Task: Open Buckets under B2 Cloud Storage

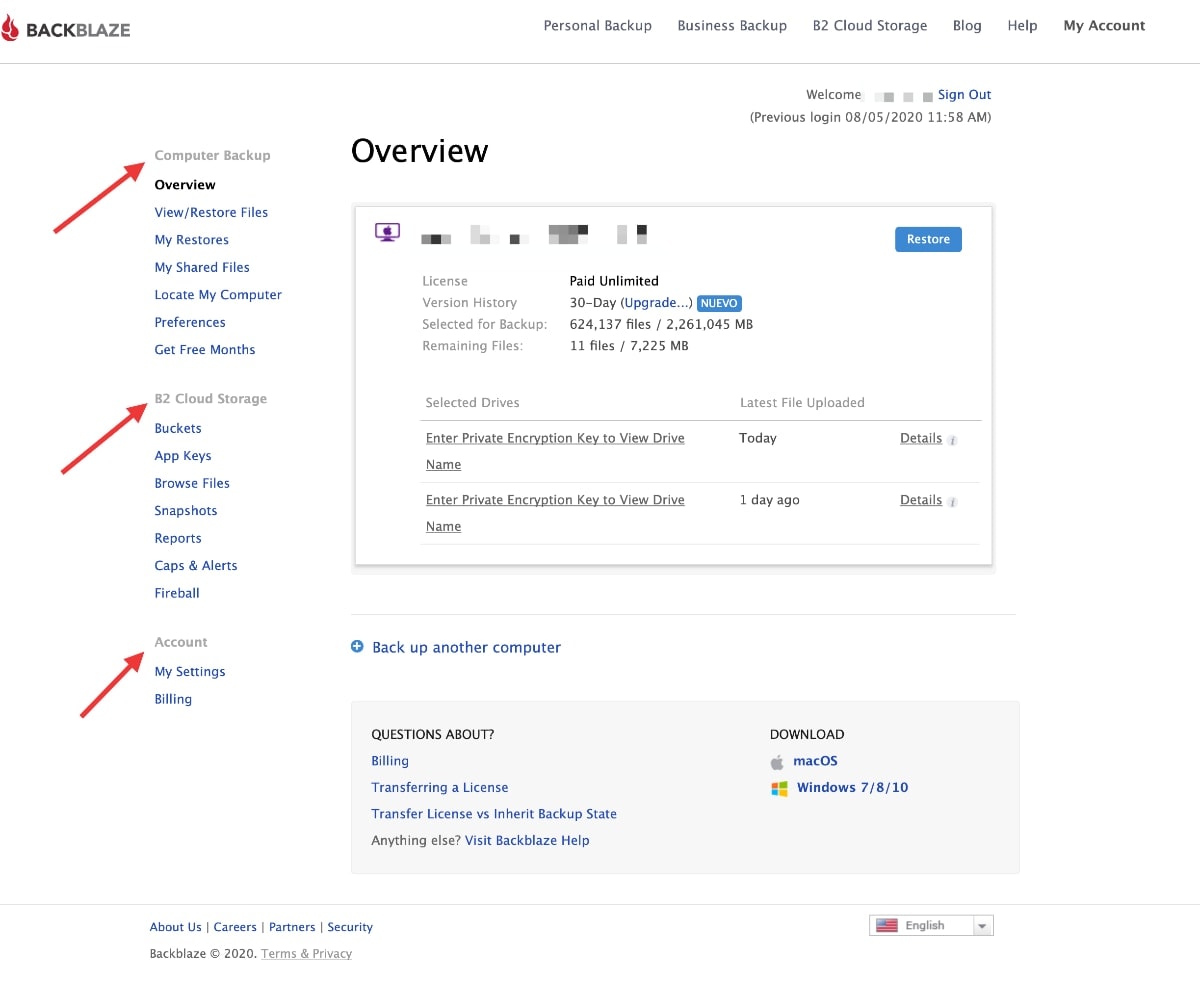Action: [x=178, y=428]
